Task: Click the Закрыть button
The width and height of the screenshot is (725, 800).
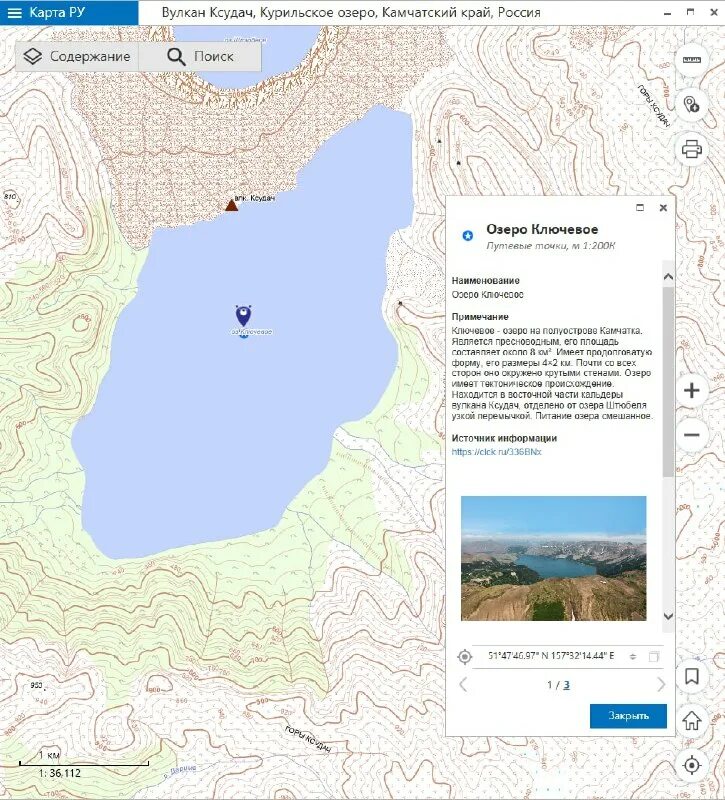Action: (628, 716)
